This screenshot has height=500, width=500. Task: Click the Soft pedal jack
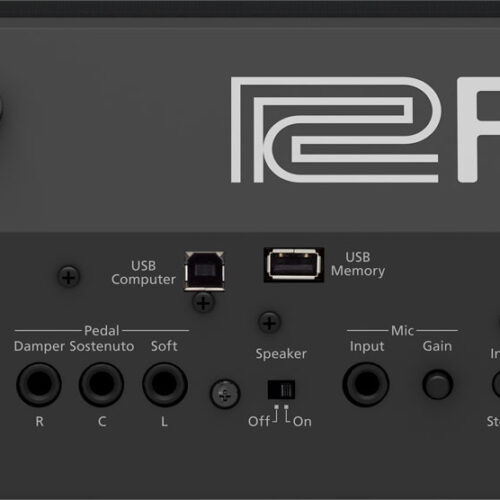[165, 384]
